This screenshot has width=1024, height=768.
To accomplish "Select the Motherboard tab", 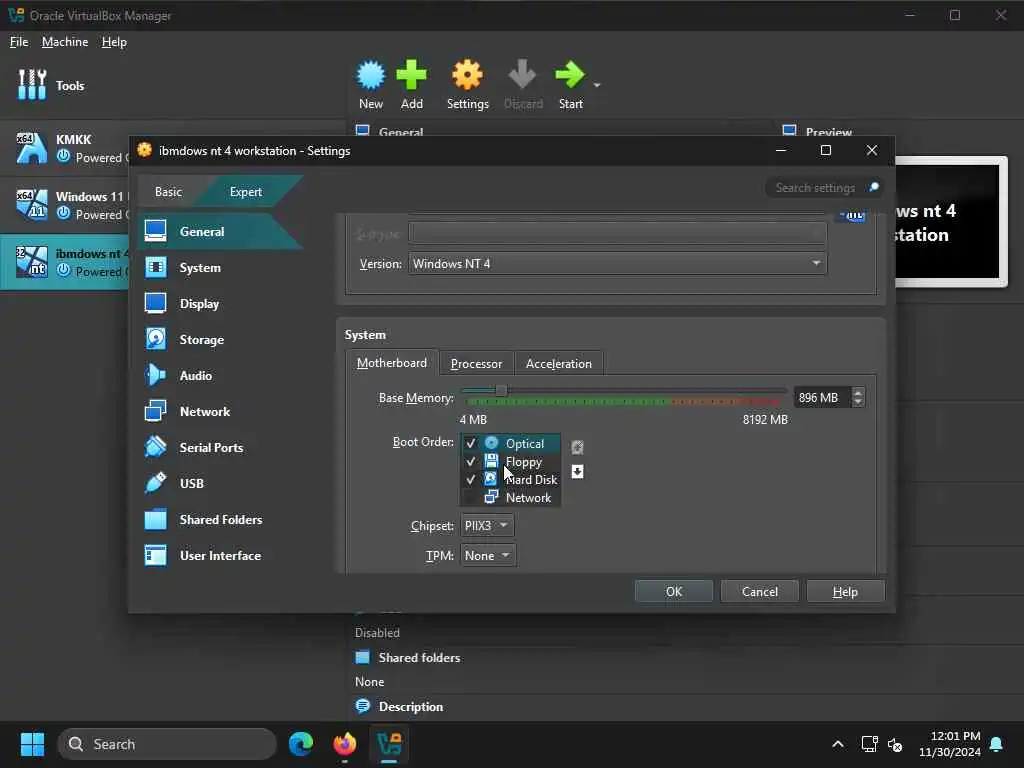I will click(392, 363).
